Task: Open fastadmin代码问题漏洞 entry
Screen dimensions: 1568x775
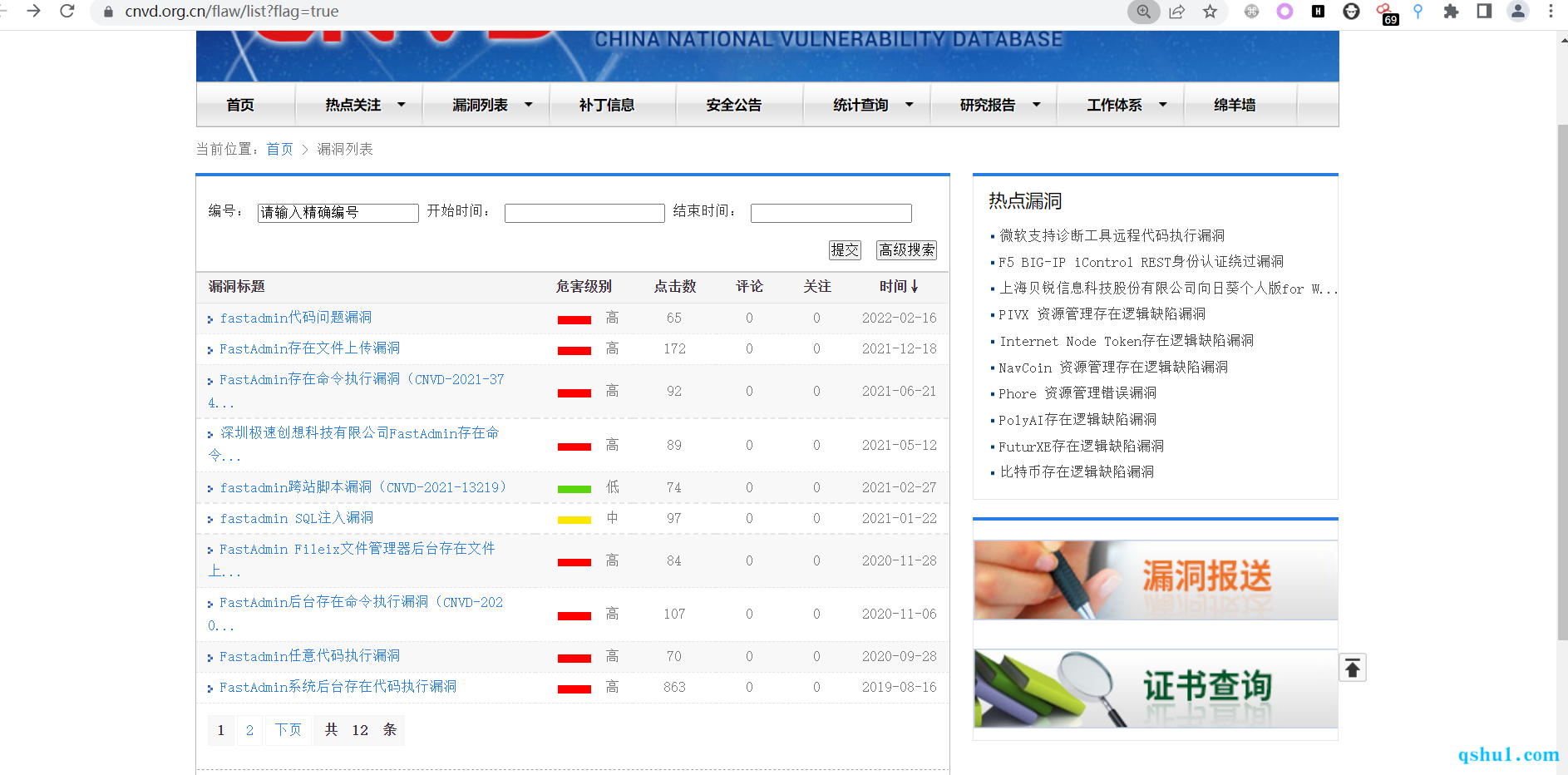Action: [296, 318]
